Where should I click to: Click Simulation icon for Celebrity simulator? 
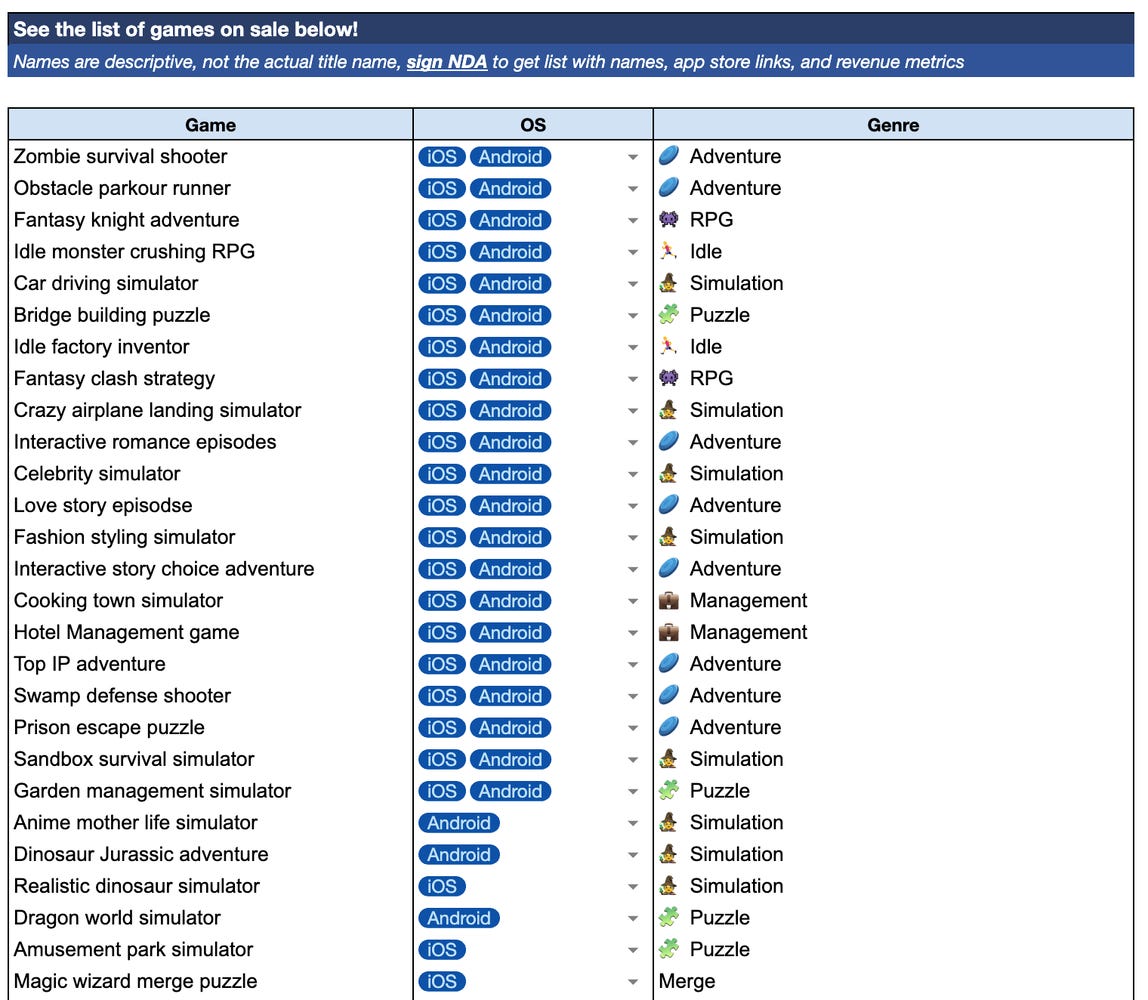pos(668,473)
